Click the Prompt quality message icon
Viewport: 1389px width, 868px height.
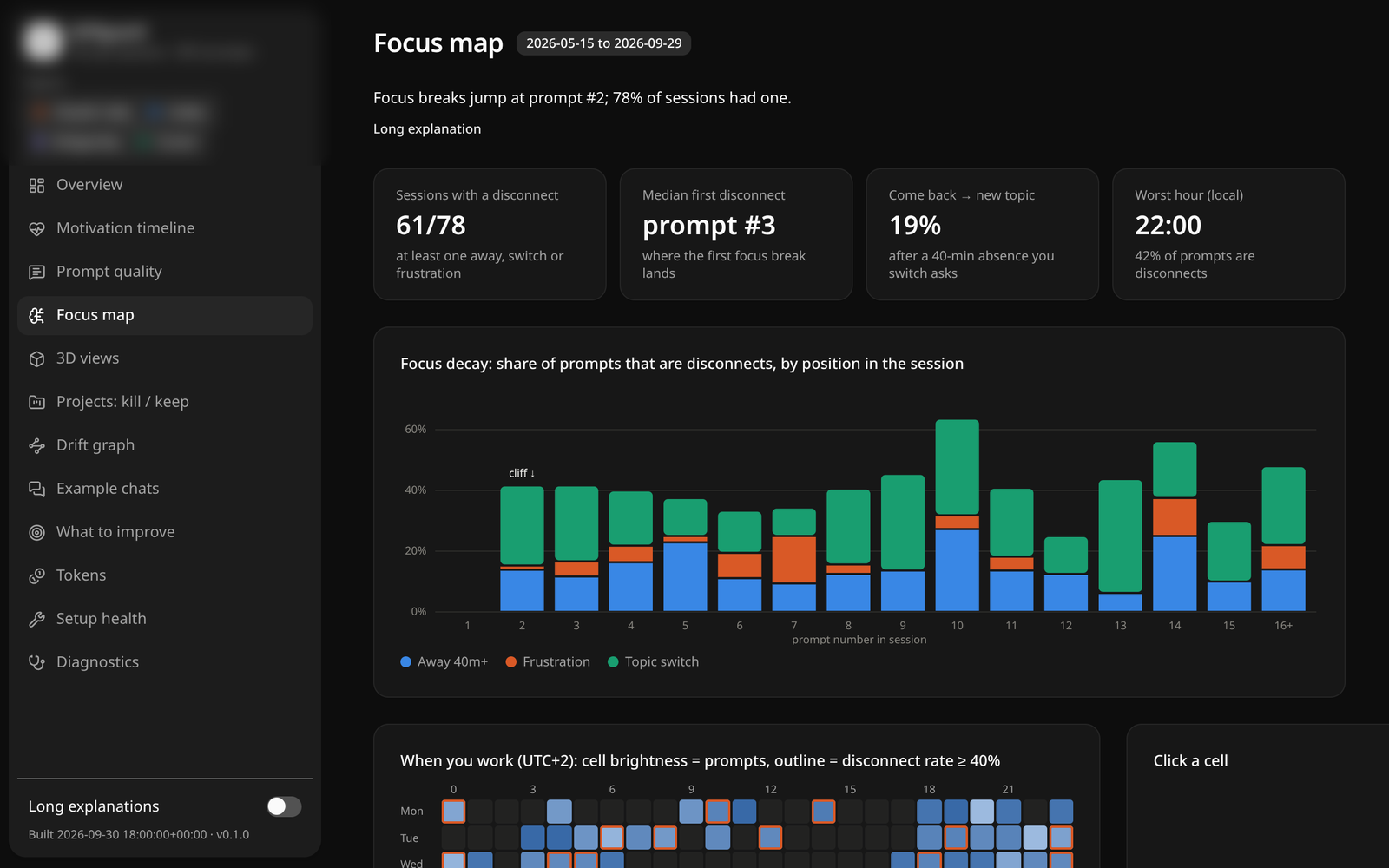point(36,272)
